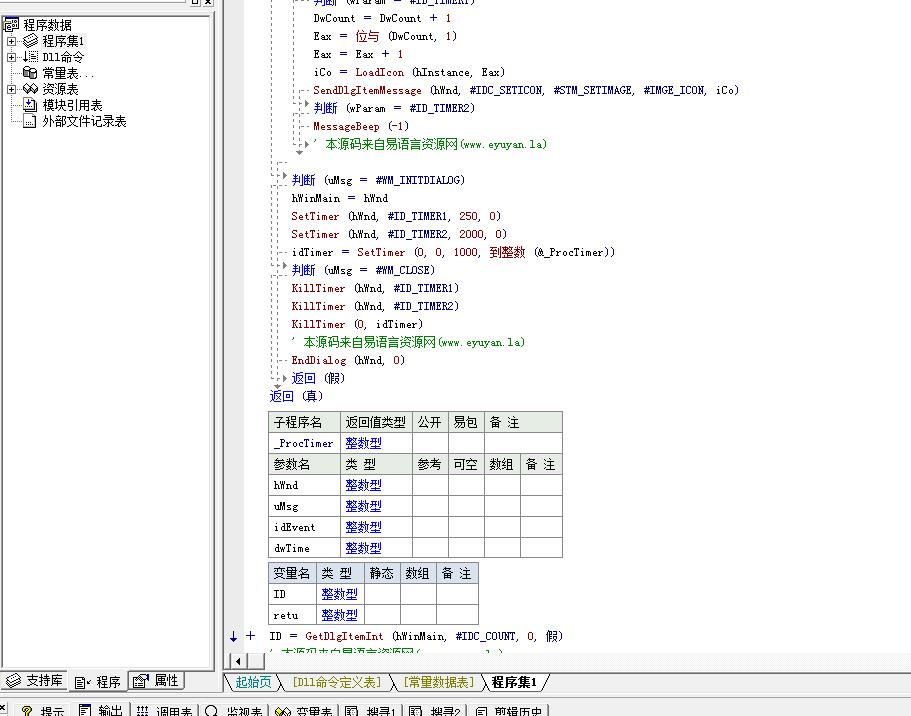Click the 支持库 tab book icon
Screen dimensions: 911x716
point(13,680)
